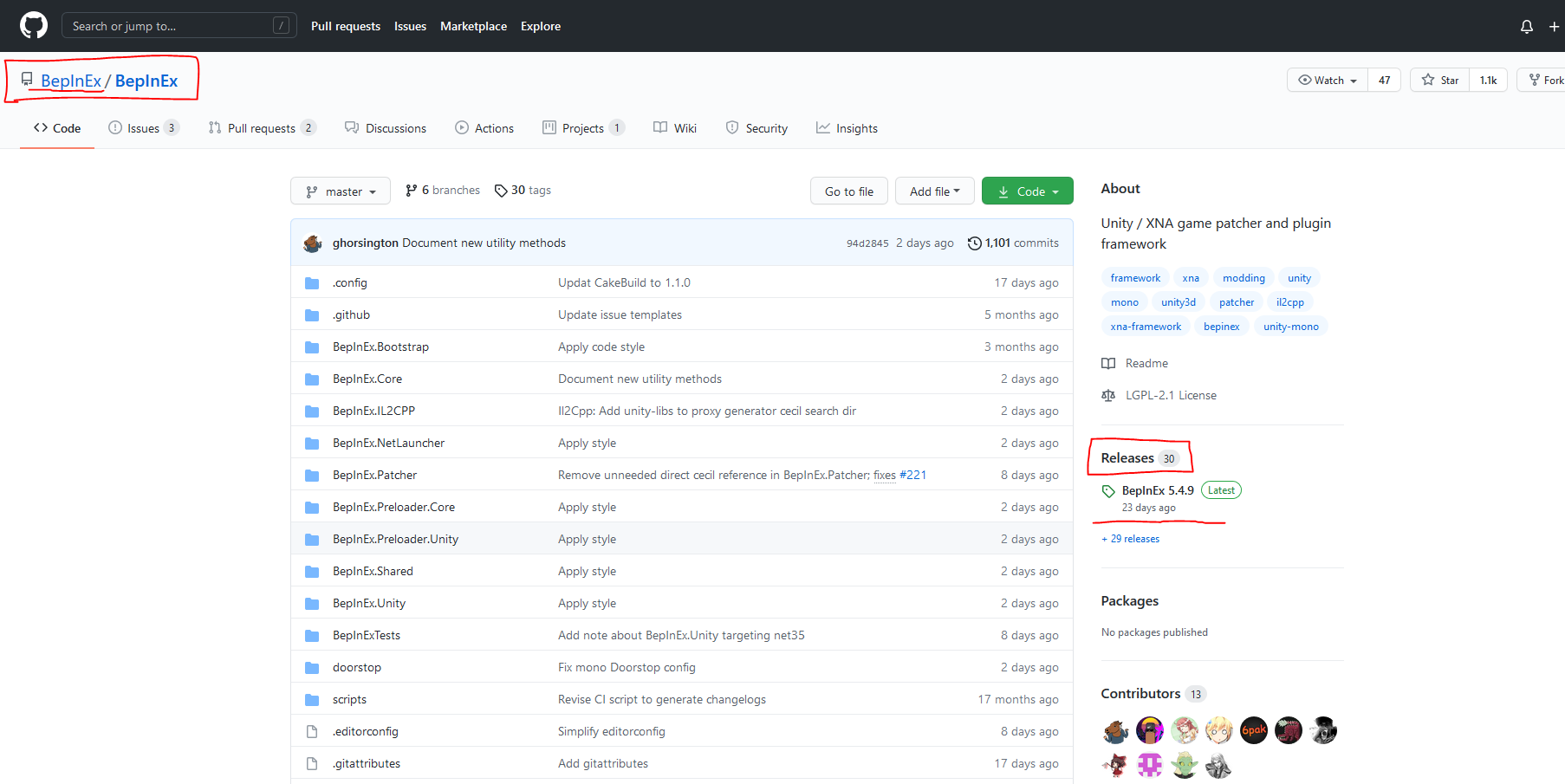
Task: Click the Readme book icon
Action: coord(1108,364)
